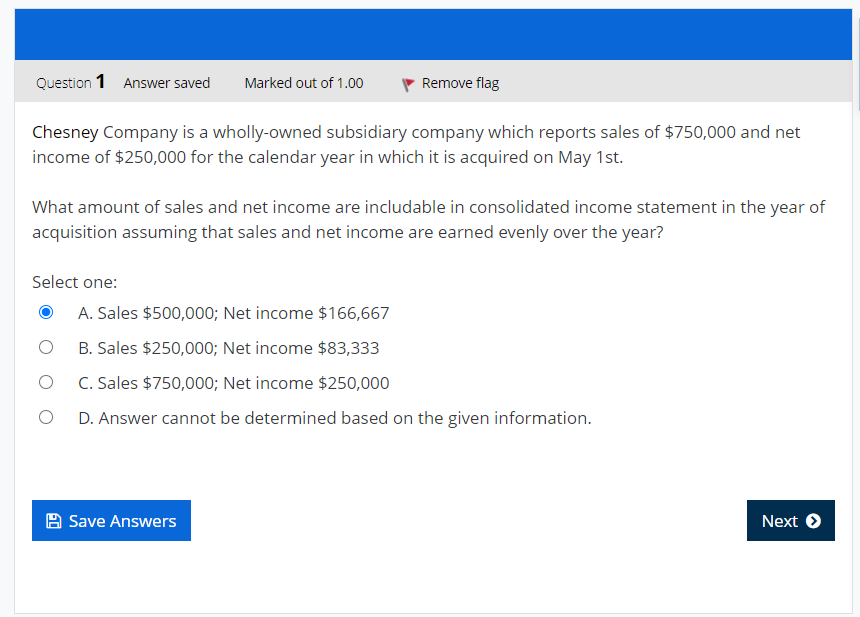Choose option C showing Sales $750,000
860x617 pixels.
[46, 382]
